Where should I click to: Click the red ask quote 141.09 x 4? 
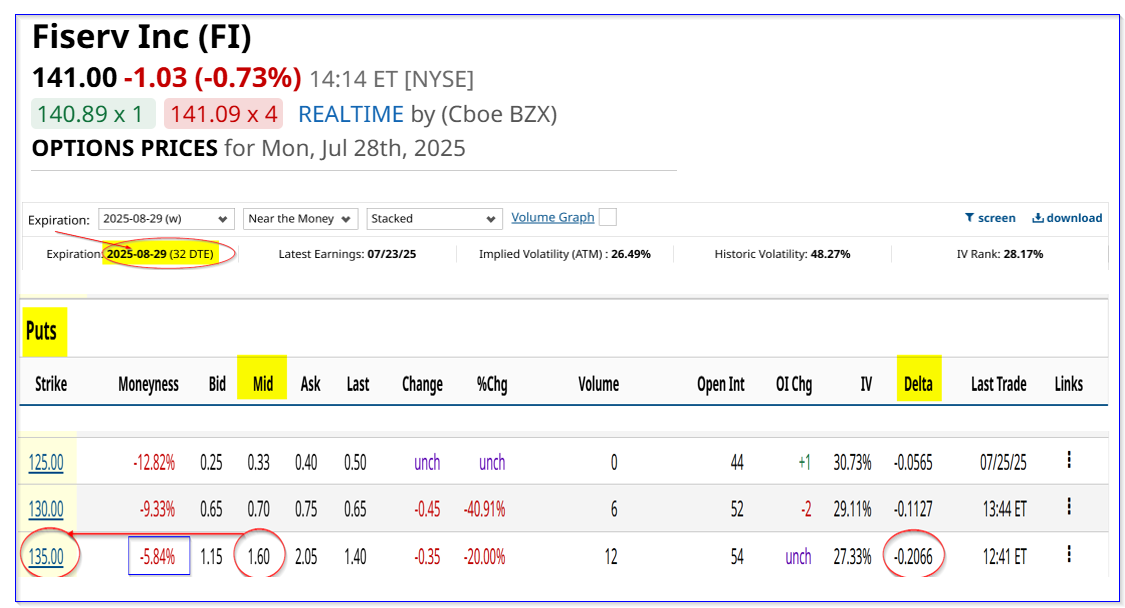pos(224,113)
